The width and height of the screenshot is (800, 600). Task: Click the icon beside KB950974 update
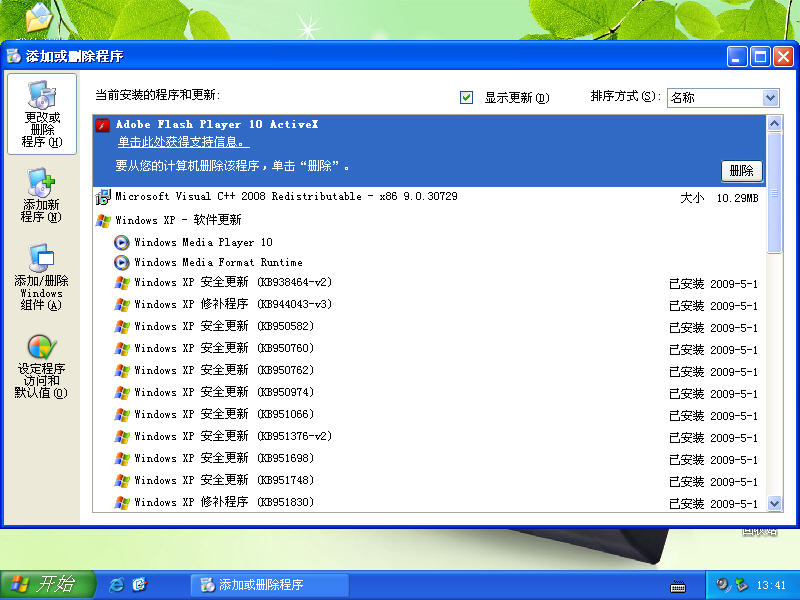click(122, 392)
